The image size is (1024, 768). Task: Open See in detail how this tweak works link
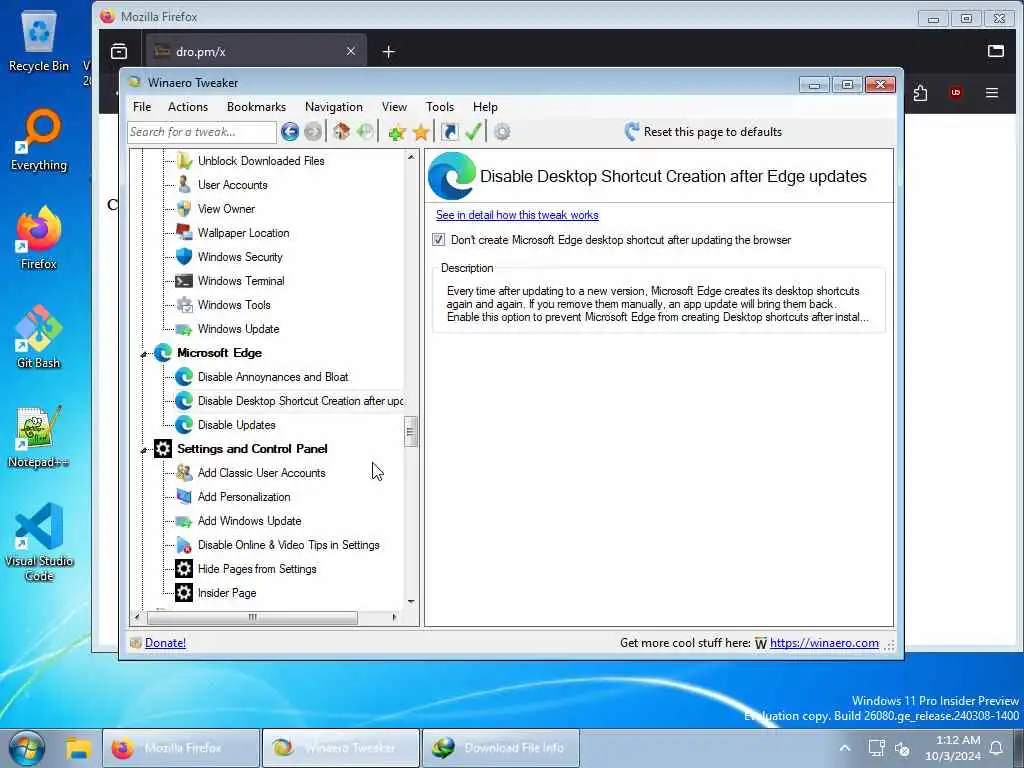coord(517,215)
